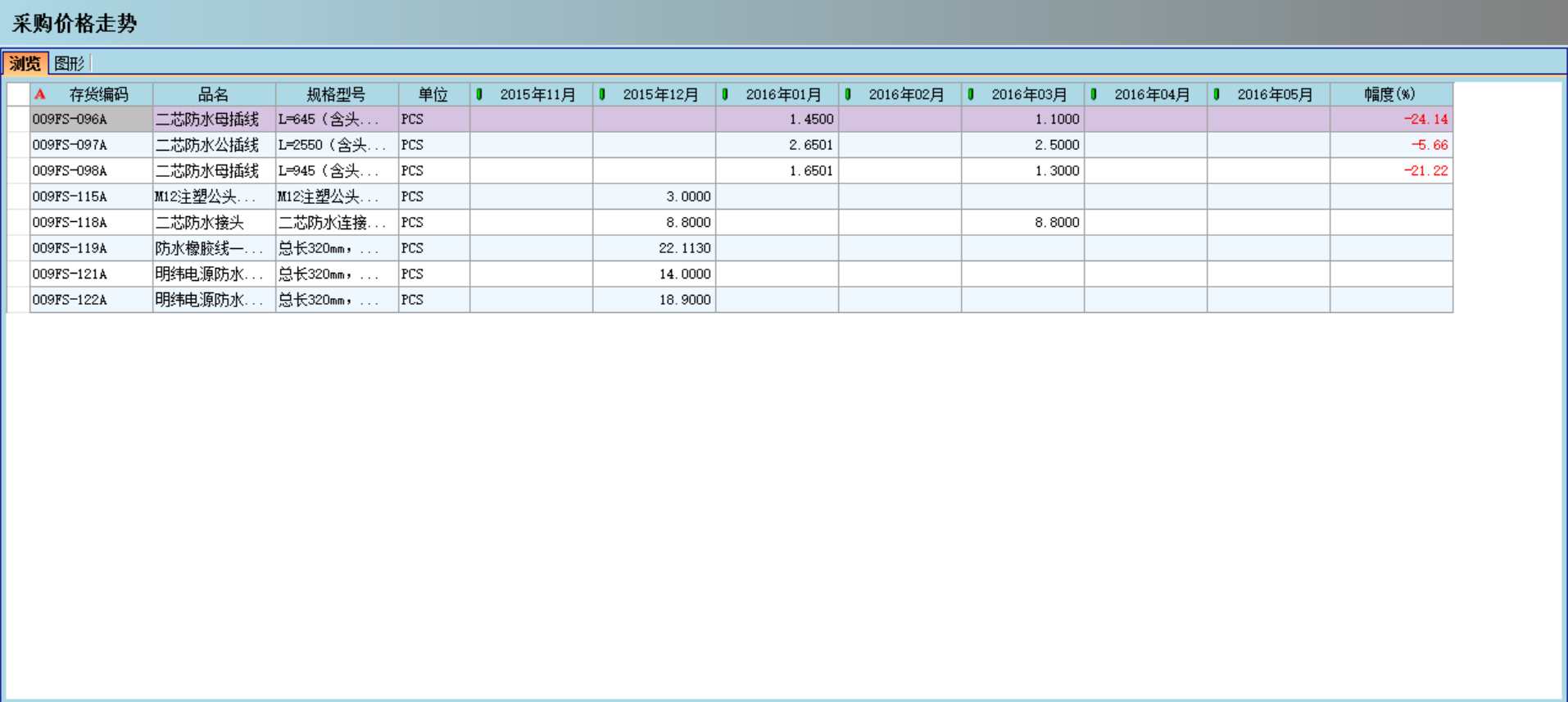1568x702 pixels.
Task: Click the green marker beside 2016年03月
Action: pyautogui.click(x=971, y=94)
